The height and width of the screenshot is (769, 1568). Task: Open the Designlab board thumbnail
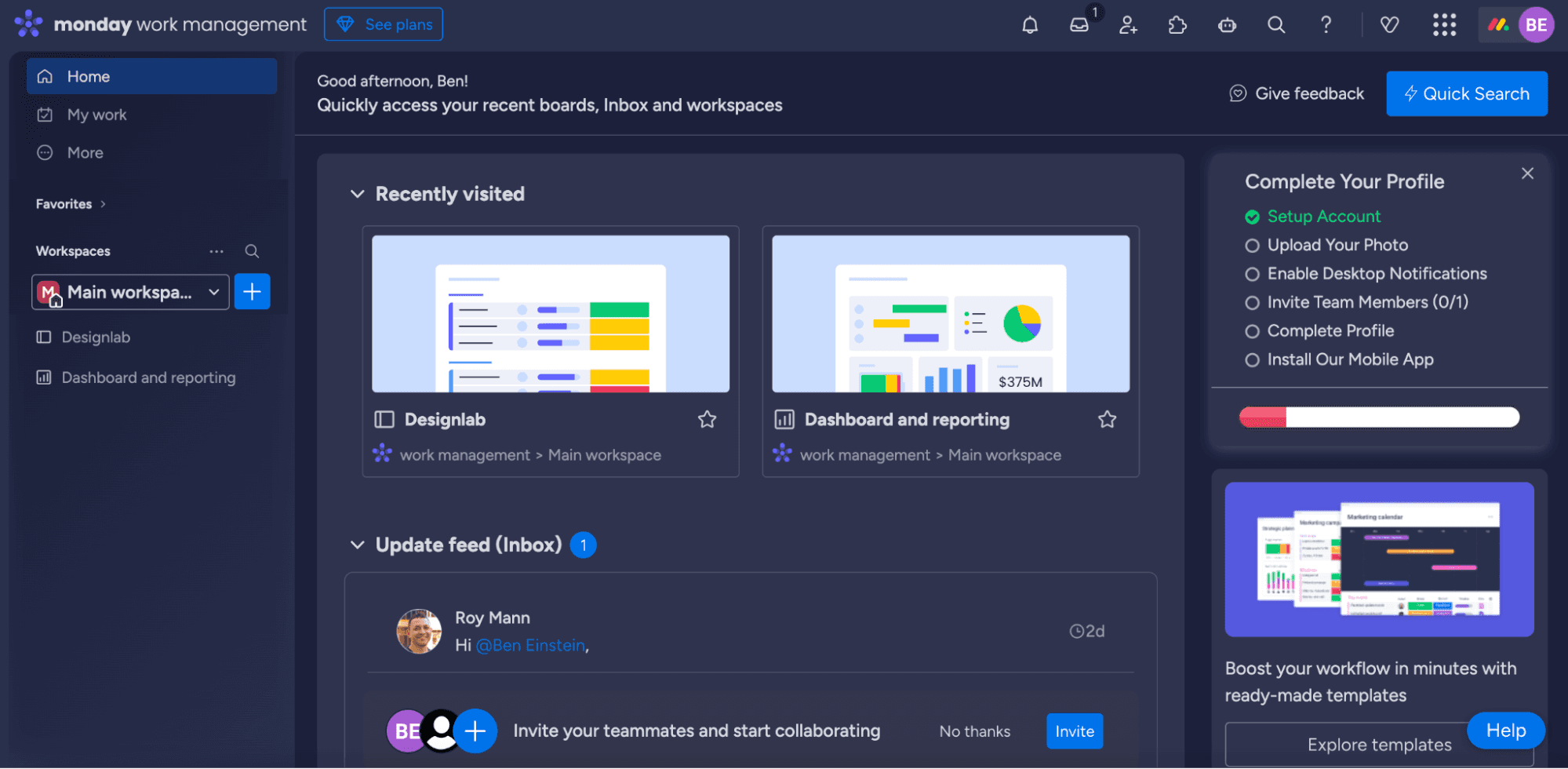(551, 314)
